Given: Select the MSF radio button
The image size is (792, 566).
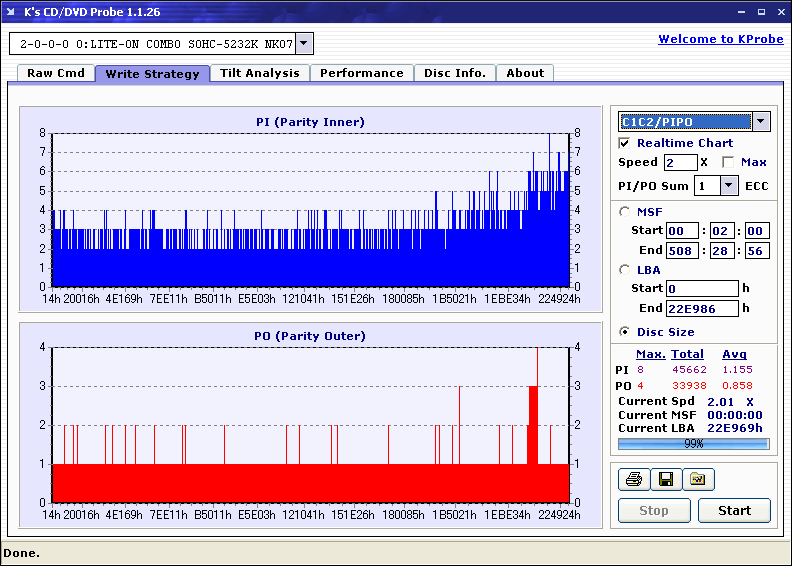Looking at the screenshot, I should [625, 211].
